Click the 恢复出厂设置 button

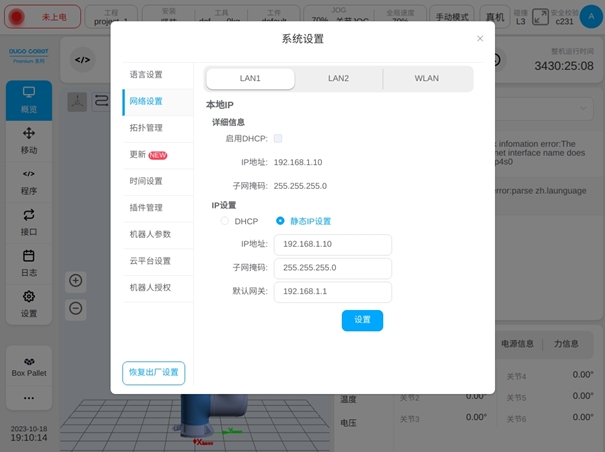(x=153, y=372)
